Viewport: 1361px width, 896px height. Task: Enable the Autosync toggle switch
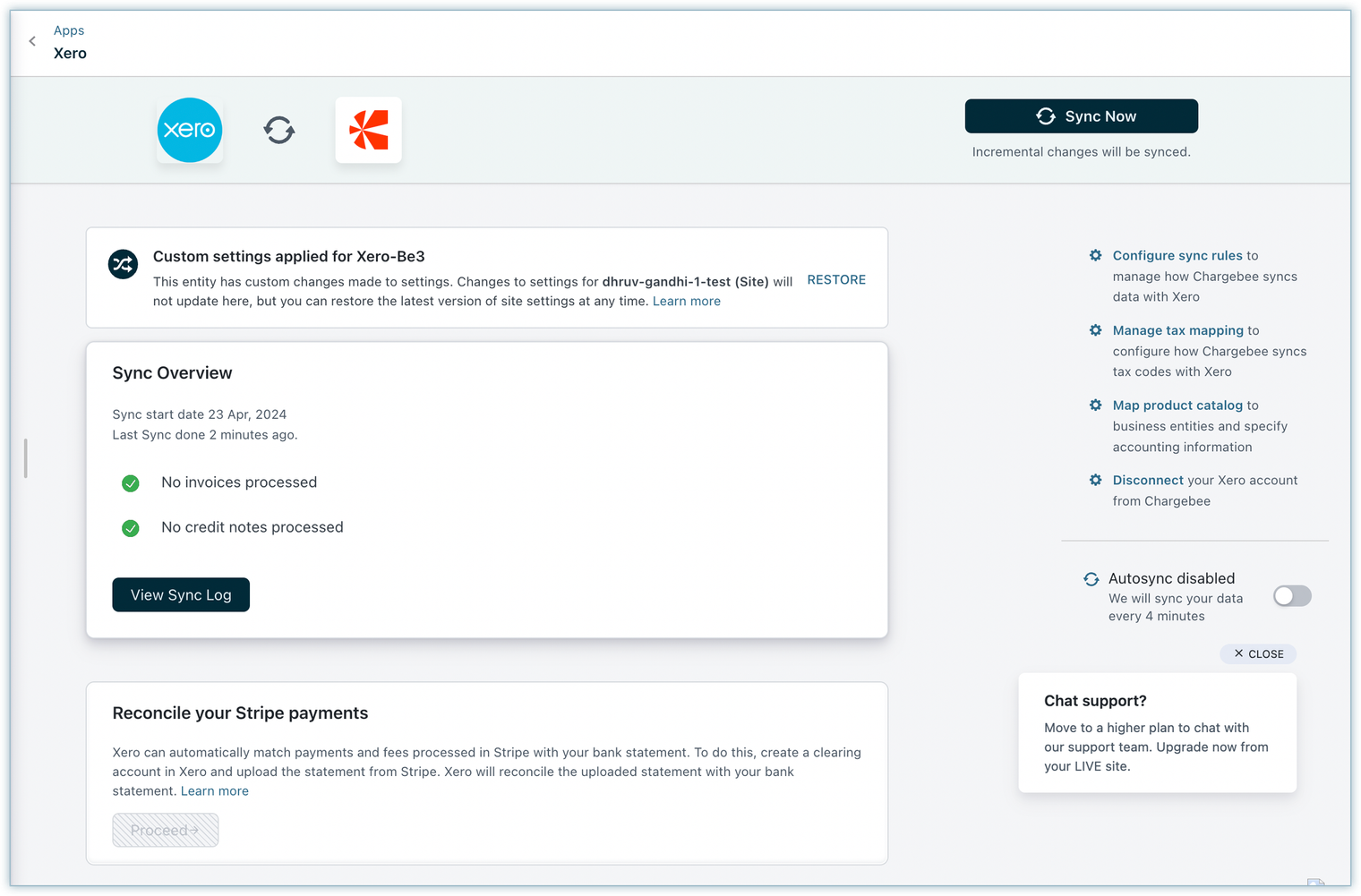[x=1292, y=596]
